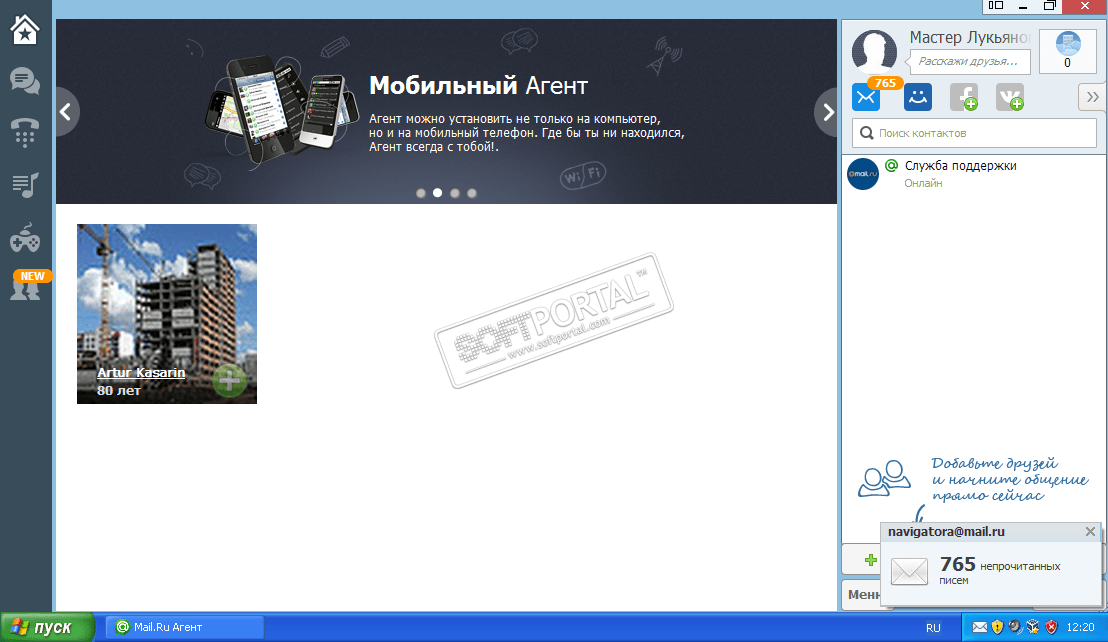Select the first banner pagination dot
The image size is (1108, 642).
[x=420, y=193]
